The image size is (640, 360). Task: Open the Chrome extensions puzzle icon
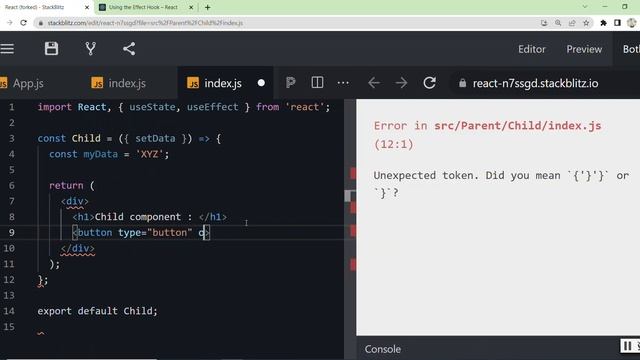(x=603, y=23)
